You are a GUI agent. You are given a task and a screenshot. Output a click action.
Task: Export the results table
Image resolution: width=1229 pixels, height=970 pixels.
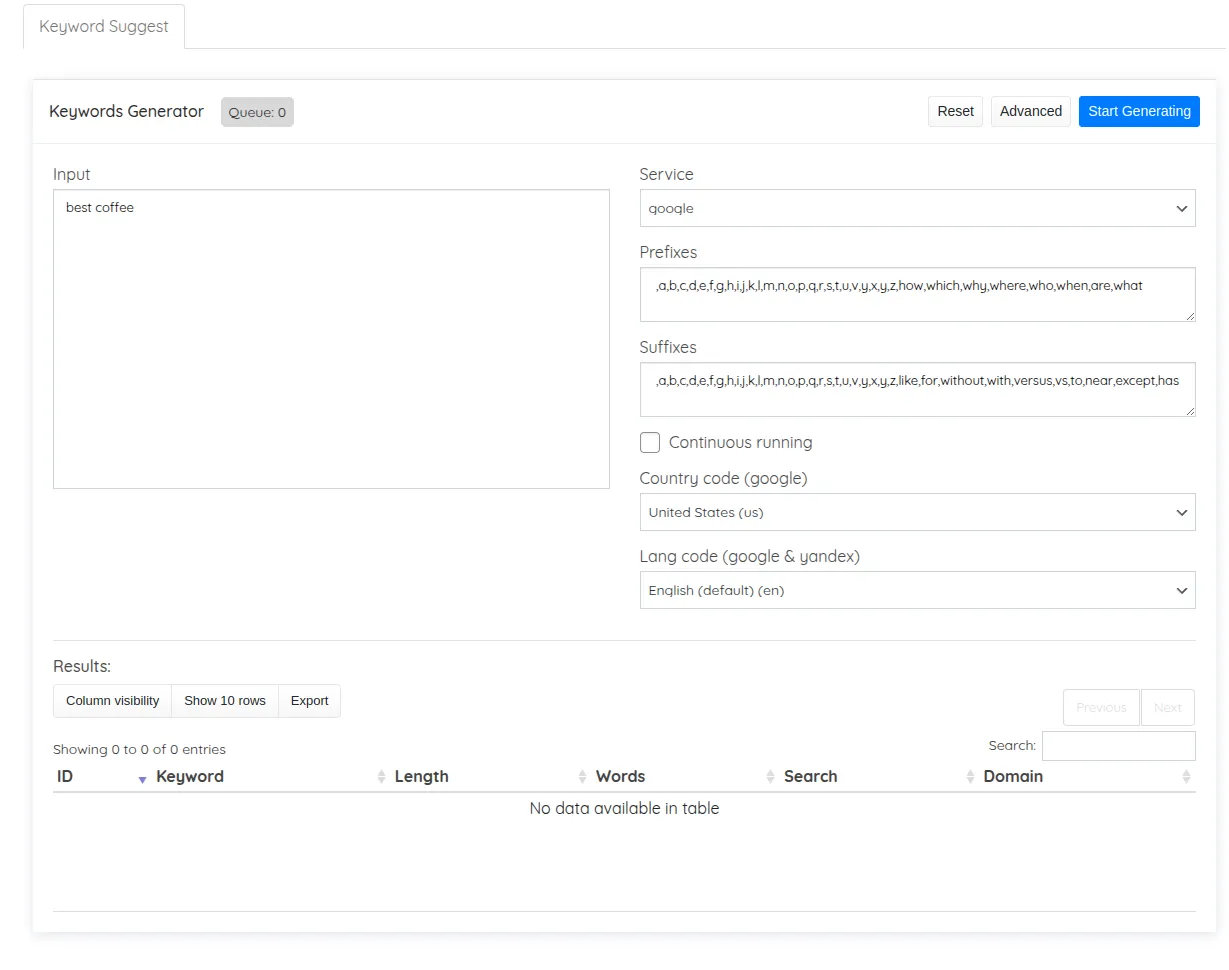point(309,701)
